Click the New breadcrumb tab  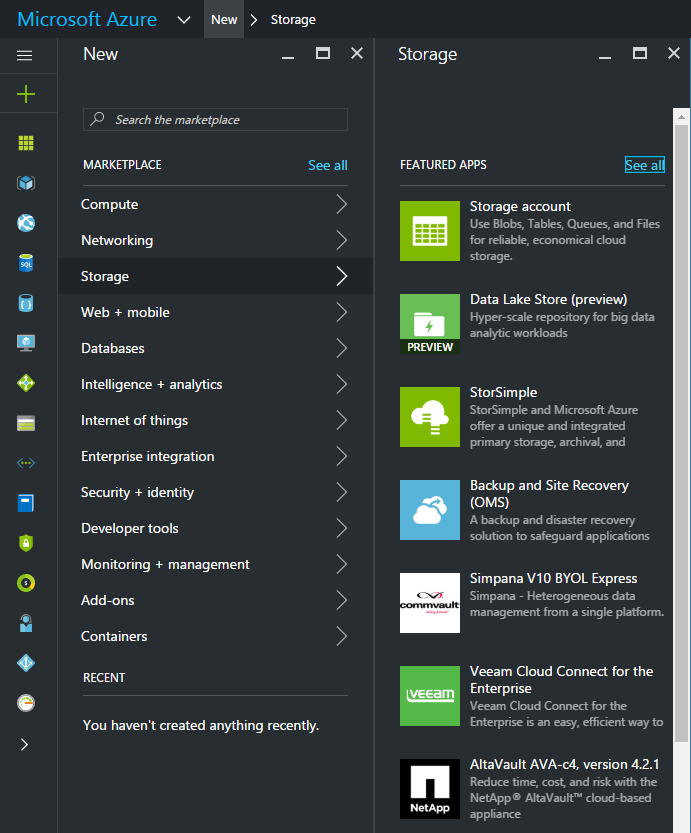(x=224, y=19)
